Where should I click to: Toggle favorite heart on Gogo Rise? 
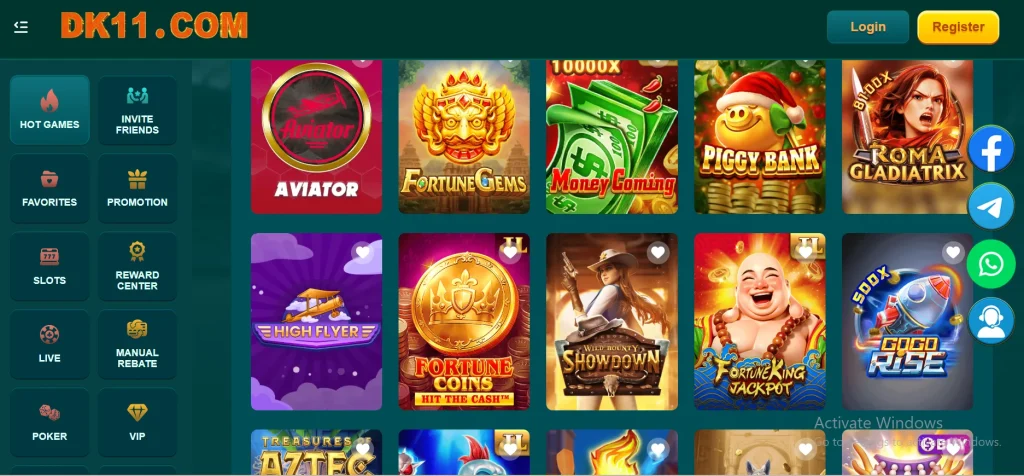point(953,253)
